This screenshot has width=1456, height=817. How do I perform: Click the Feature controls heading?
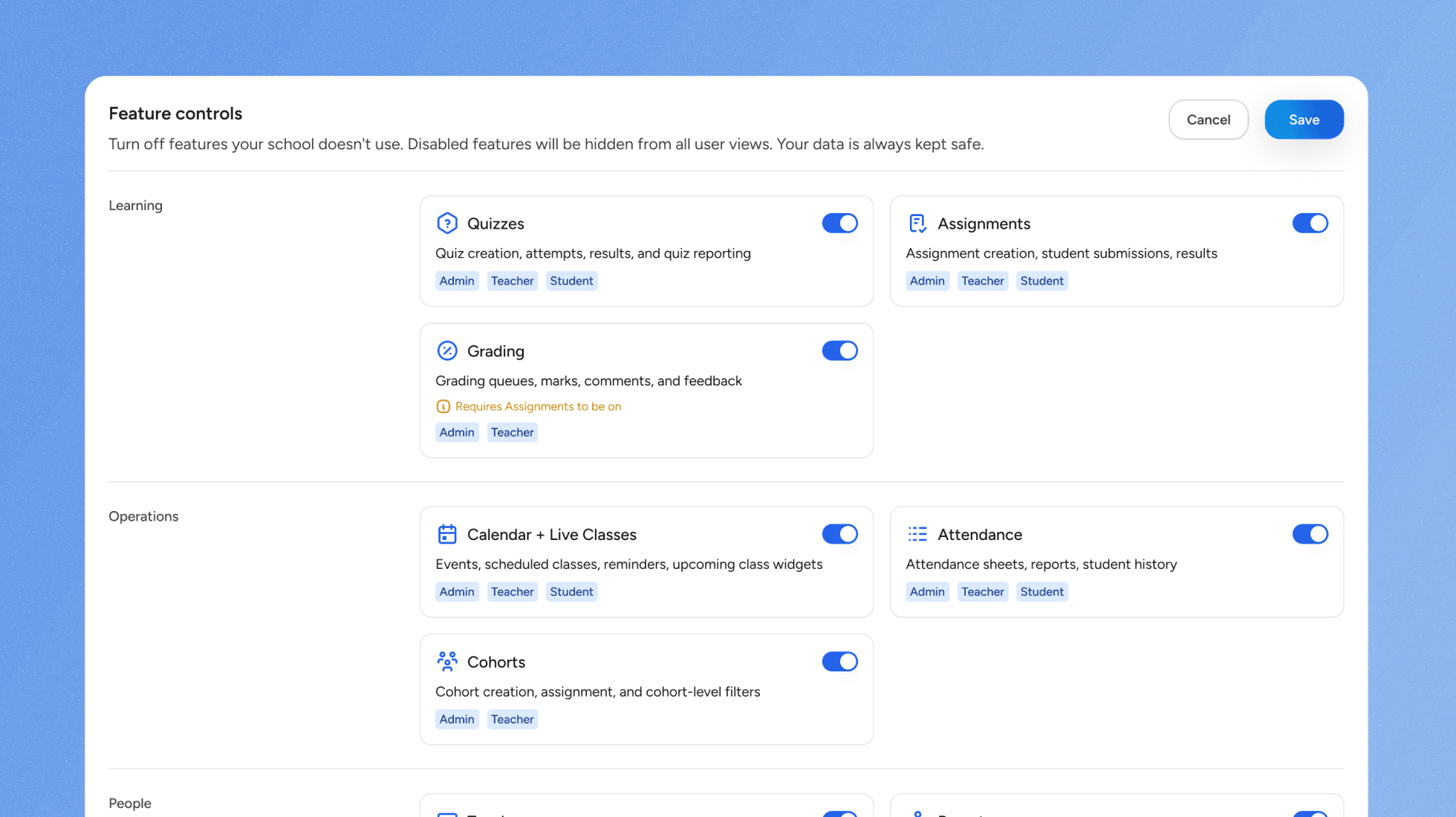coord(175,113)
